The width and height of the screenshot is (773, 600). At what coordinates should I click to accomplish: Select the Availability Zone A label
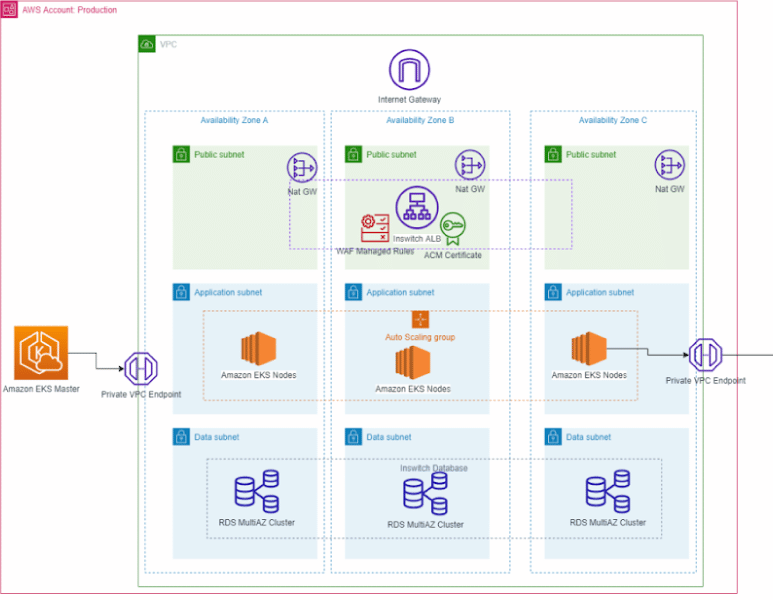(234, 120)
